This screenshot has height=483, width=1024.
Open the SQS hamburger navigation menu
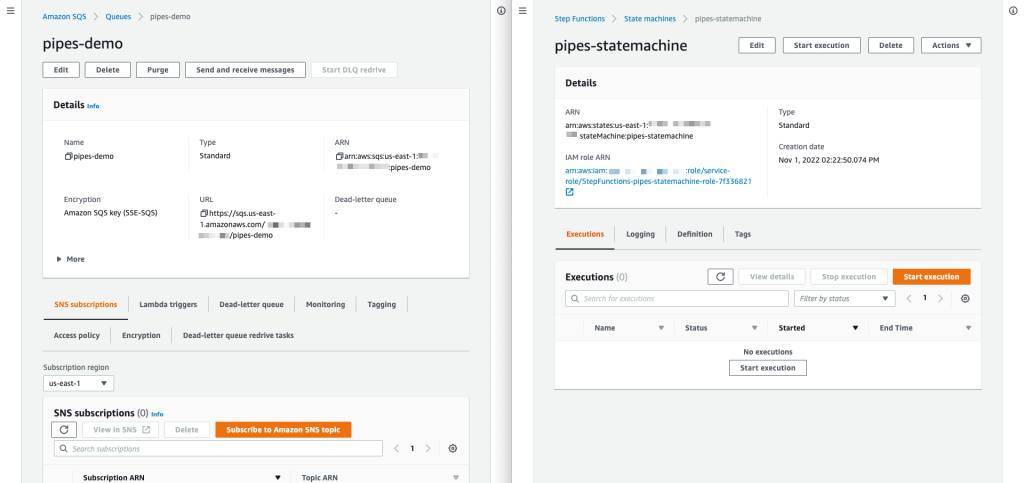tap(10, 11)
